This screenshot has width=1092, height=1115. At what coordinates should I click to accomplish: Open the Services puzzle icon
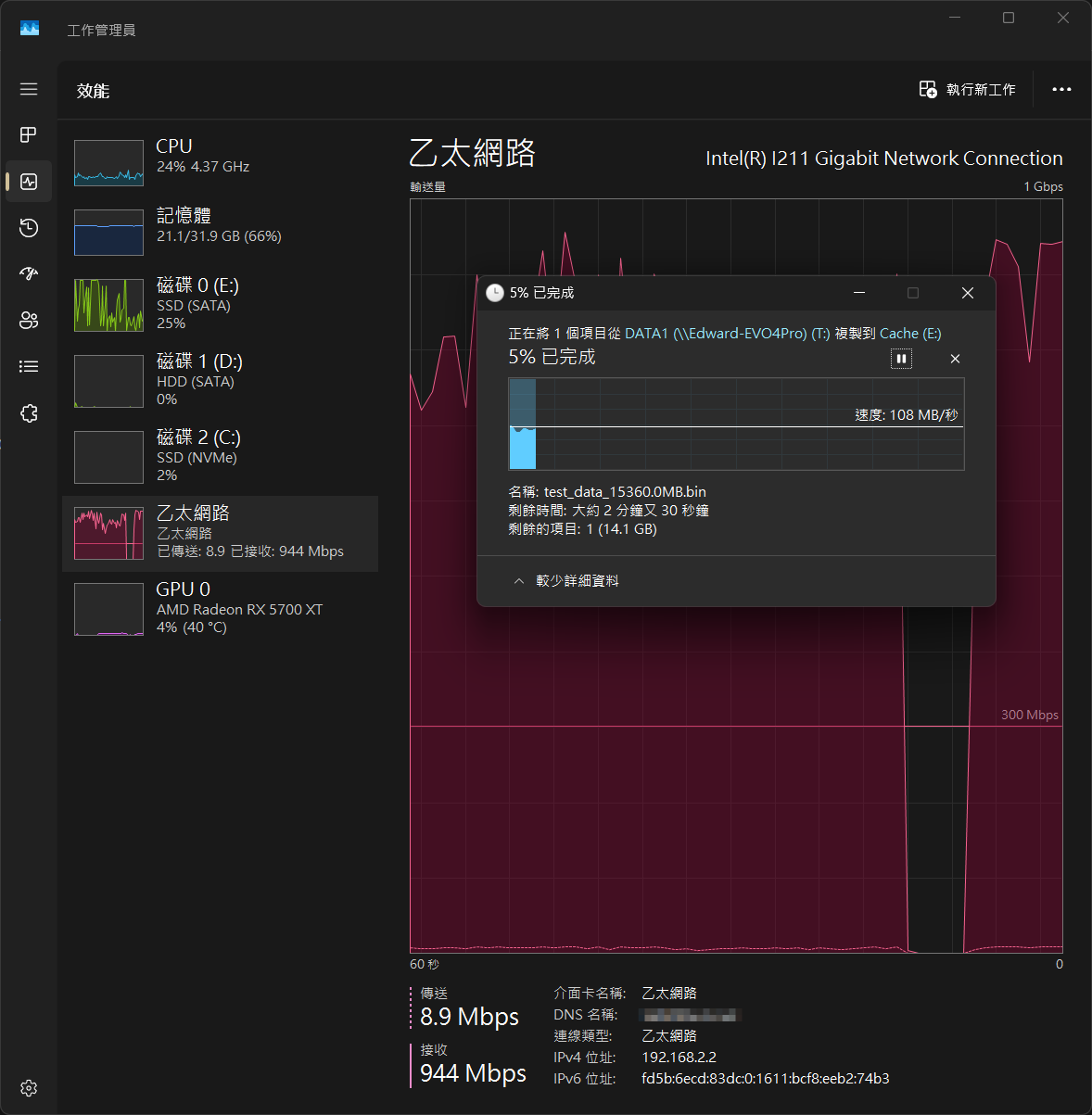[x=29, y=413]
